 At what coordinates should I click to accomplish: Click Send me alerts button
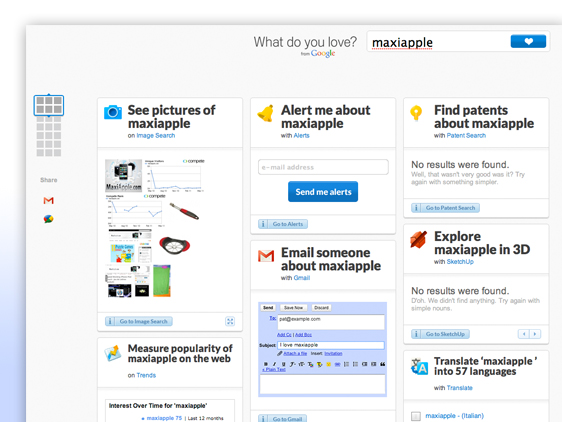(323, 192)
